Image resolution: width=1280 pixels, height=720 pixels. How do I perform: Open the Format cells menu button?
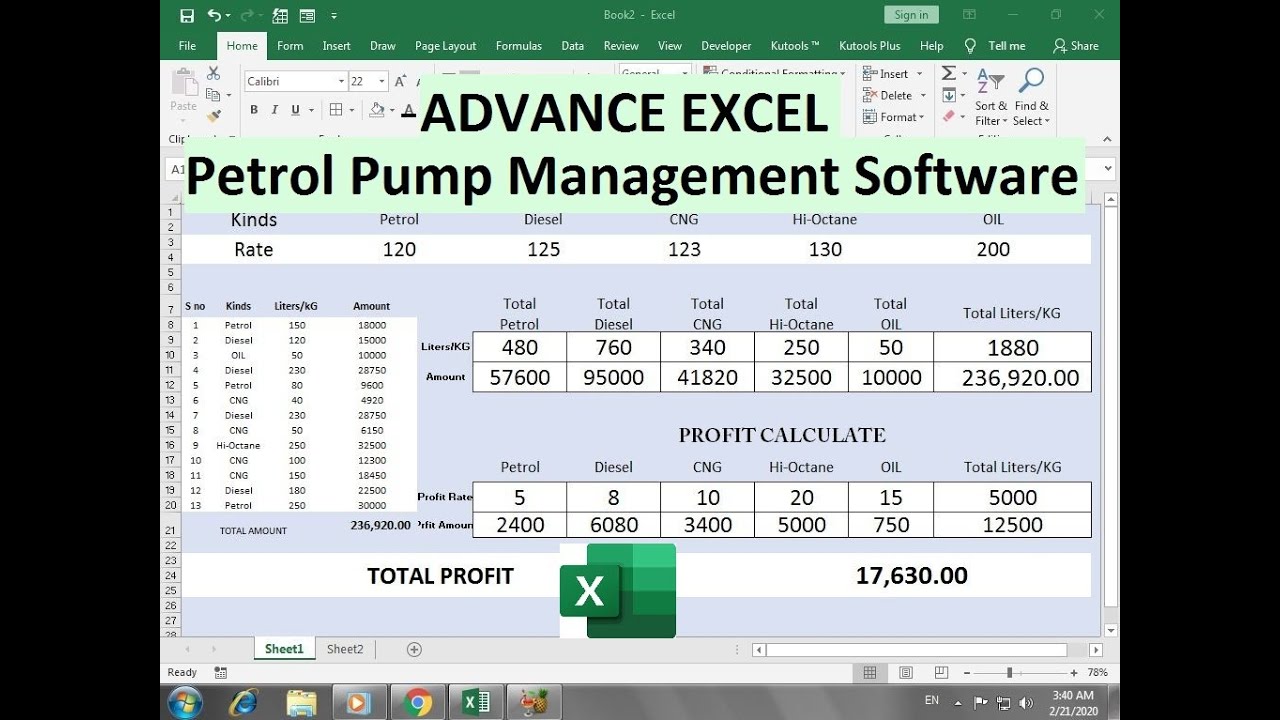tap(894, 117)
